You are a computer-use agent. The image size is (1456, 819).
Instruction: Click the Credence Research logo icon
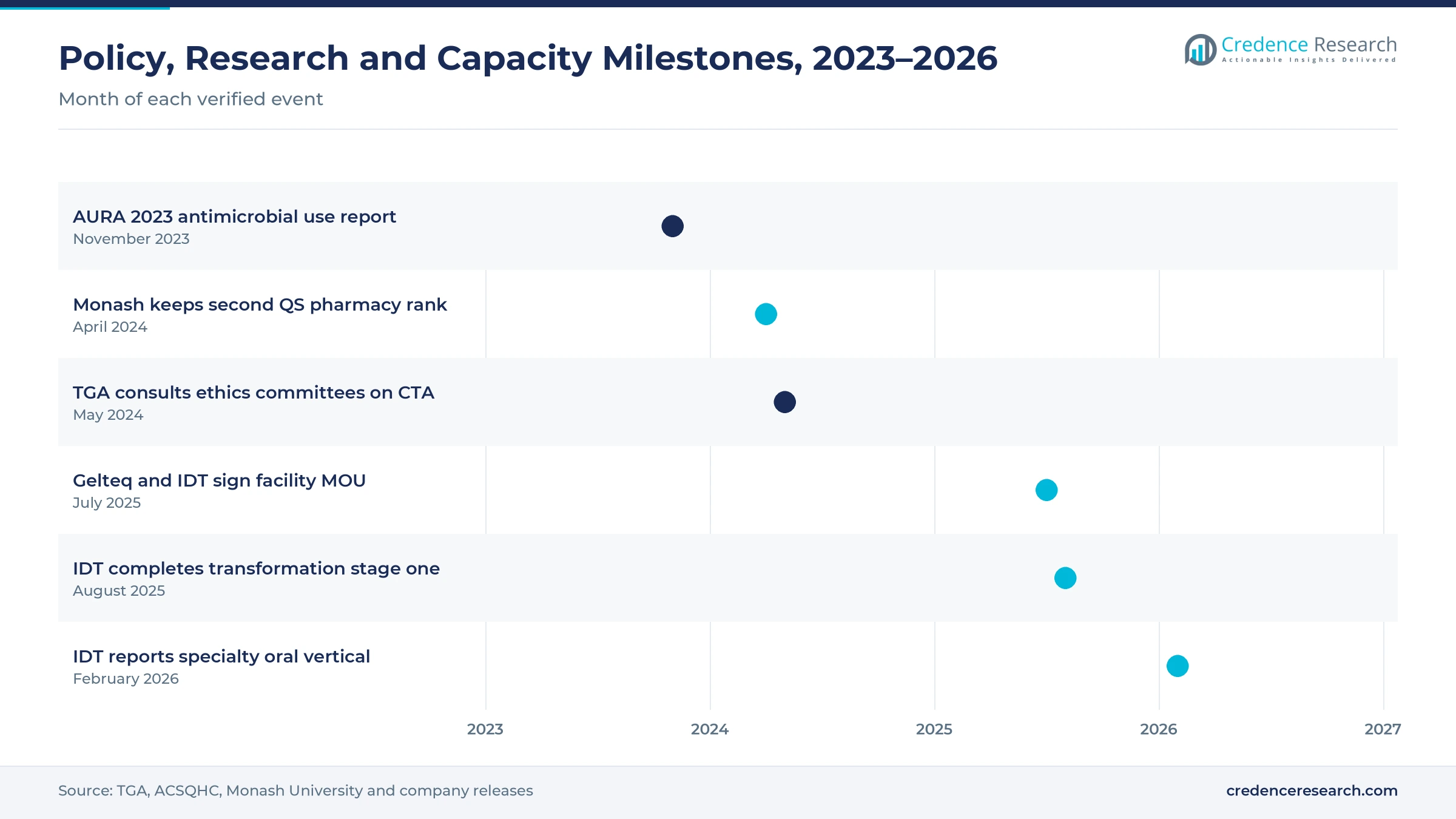[x=1201, y=49]
